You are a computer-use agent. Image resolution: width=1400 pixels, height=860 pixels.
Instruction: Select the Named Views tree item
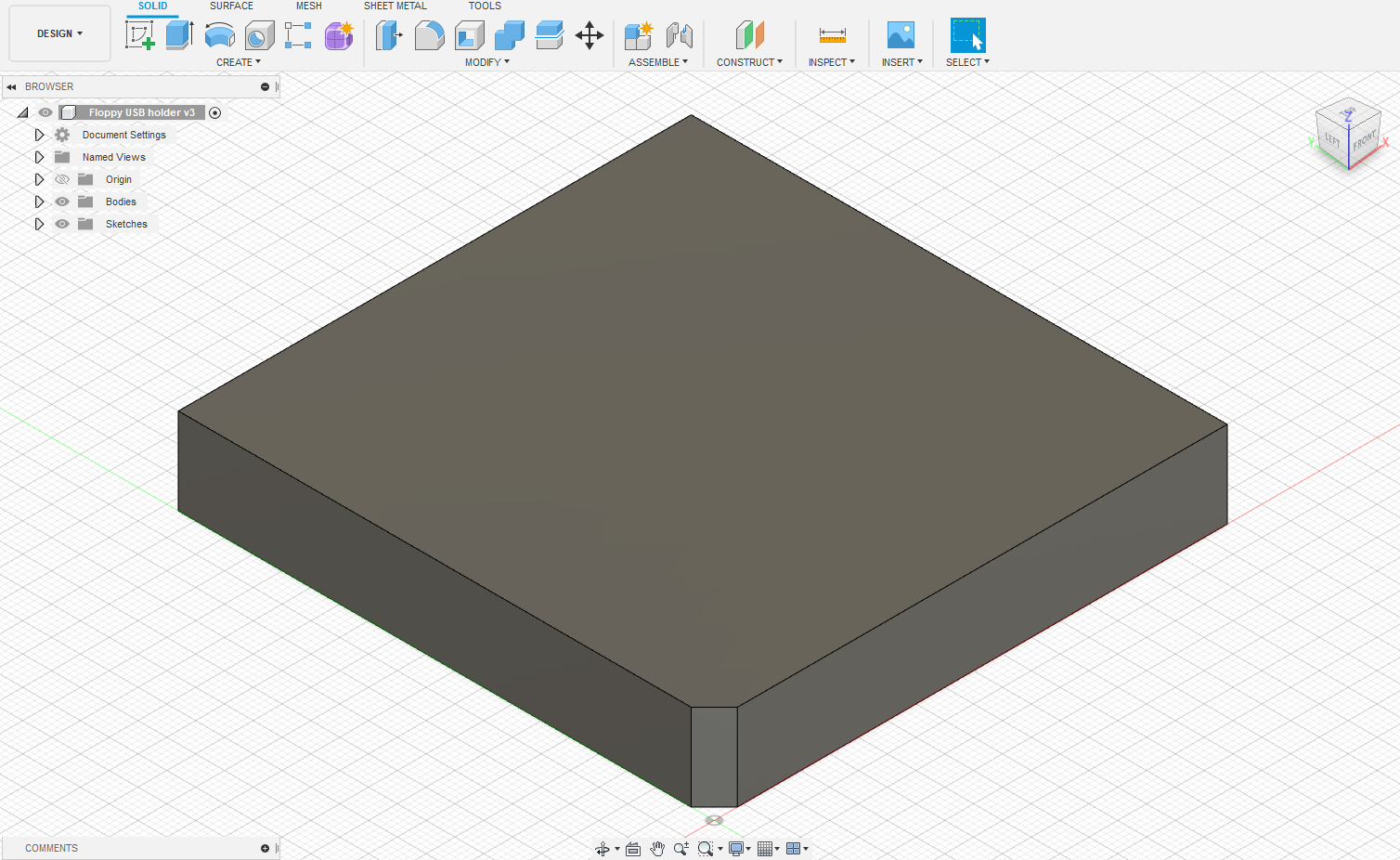pos(114,157)
